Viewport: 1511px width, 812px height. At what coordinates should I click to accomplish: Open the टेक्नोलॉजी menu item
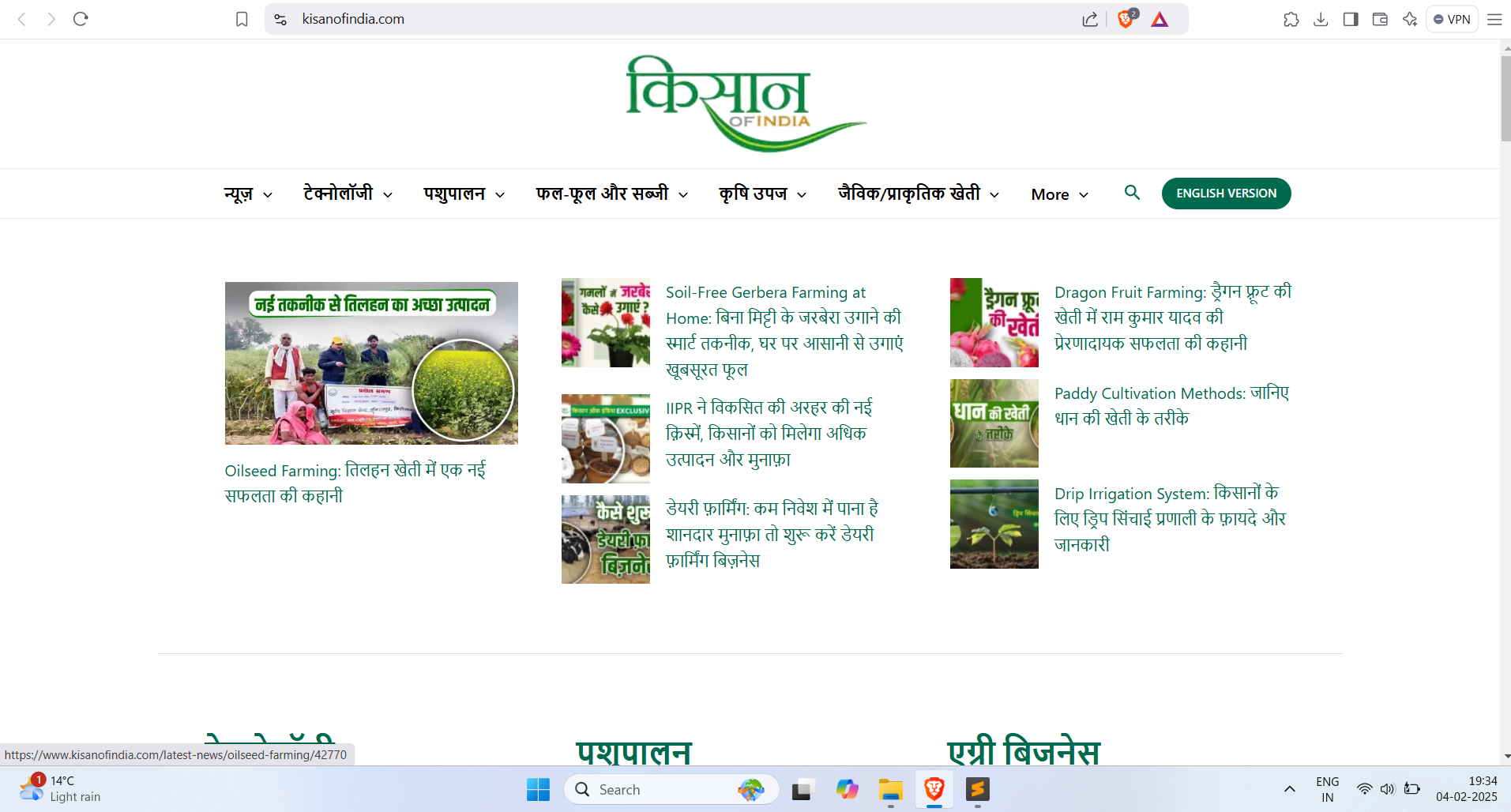pos(338,194)
